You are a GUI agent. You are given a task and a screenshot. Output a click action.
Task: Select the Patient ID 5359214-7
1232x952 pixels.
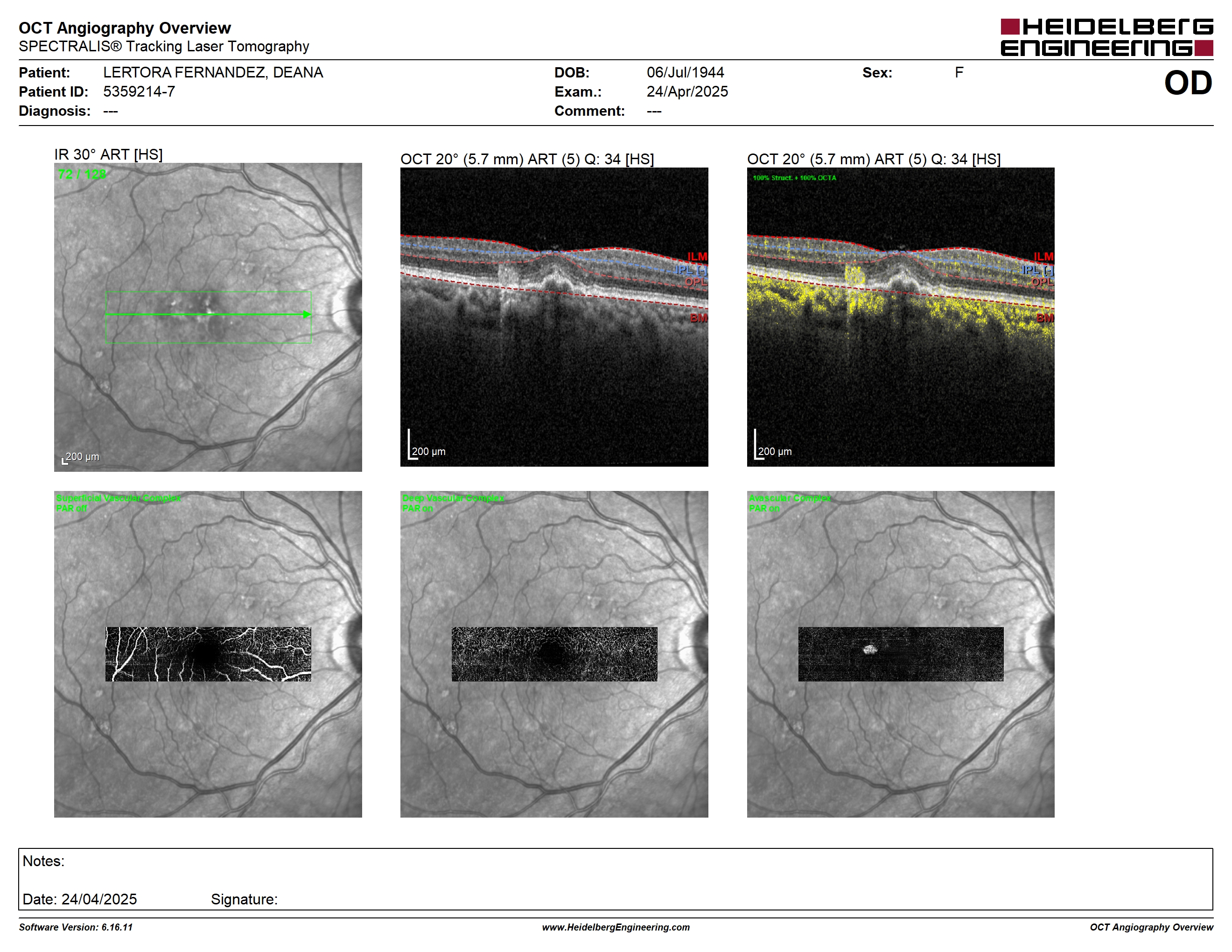tap(139, 91)
